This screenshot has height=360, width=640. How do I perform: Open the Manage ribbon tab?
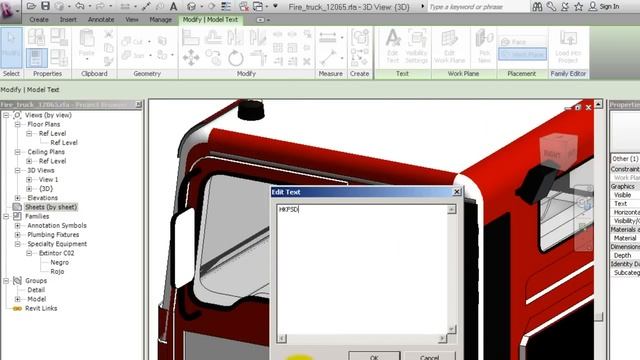160,20
